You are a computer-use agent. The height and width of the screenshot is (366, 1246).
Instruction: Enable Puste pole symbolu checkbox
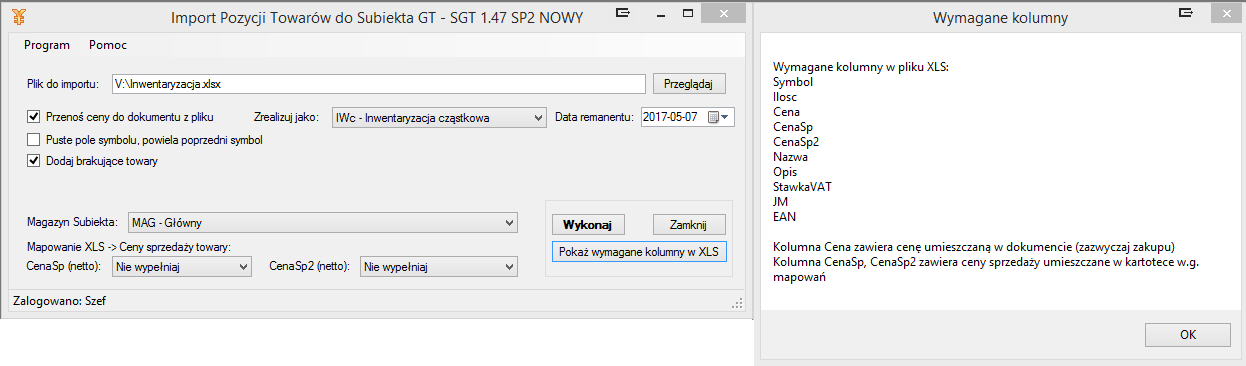tap(34, 140)
